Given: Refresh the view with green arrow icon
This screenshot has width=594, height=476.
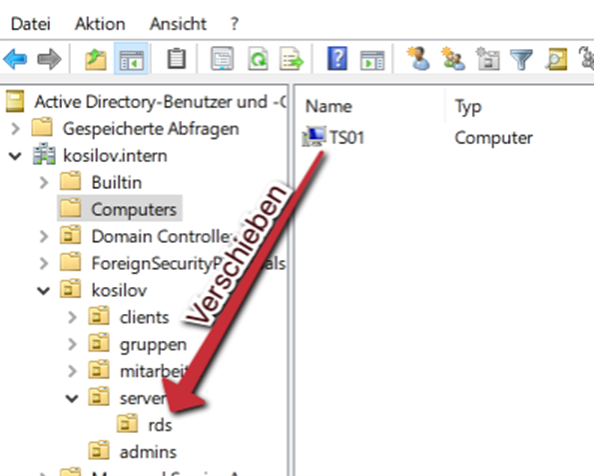Looking at the screenshot, I should click(258, 59).
